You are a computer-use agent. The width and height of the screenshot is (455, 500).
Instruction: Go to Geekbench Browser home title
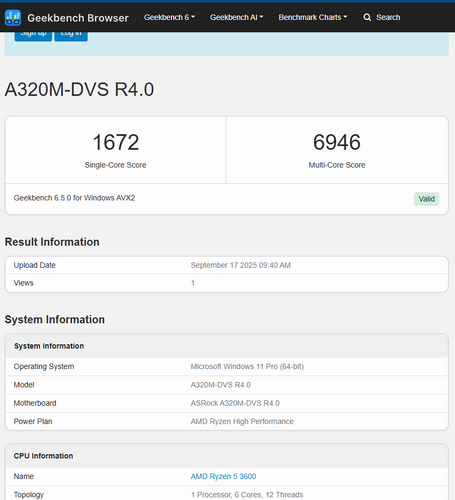[78, 18]
